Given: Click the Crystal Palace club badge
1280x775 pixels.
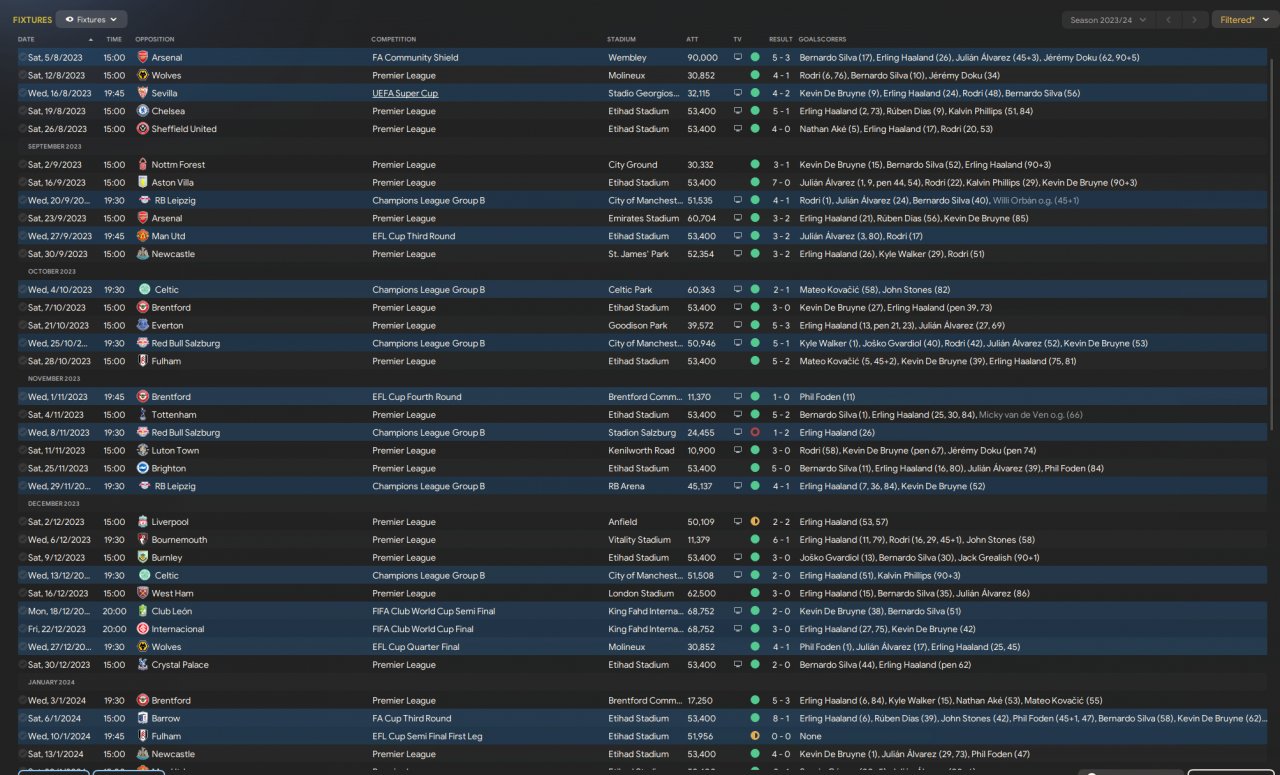Looking at the screenshot, I should click(x=143, y=665).
